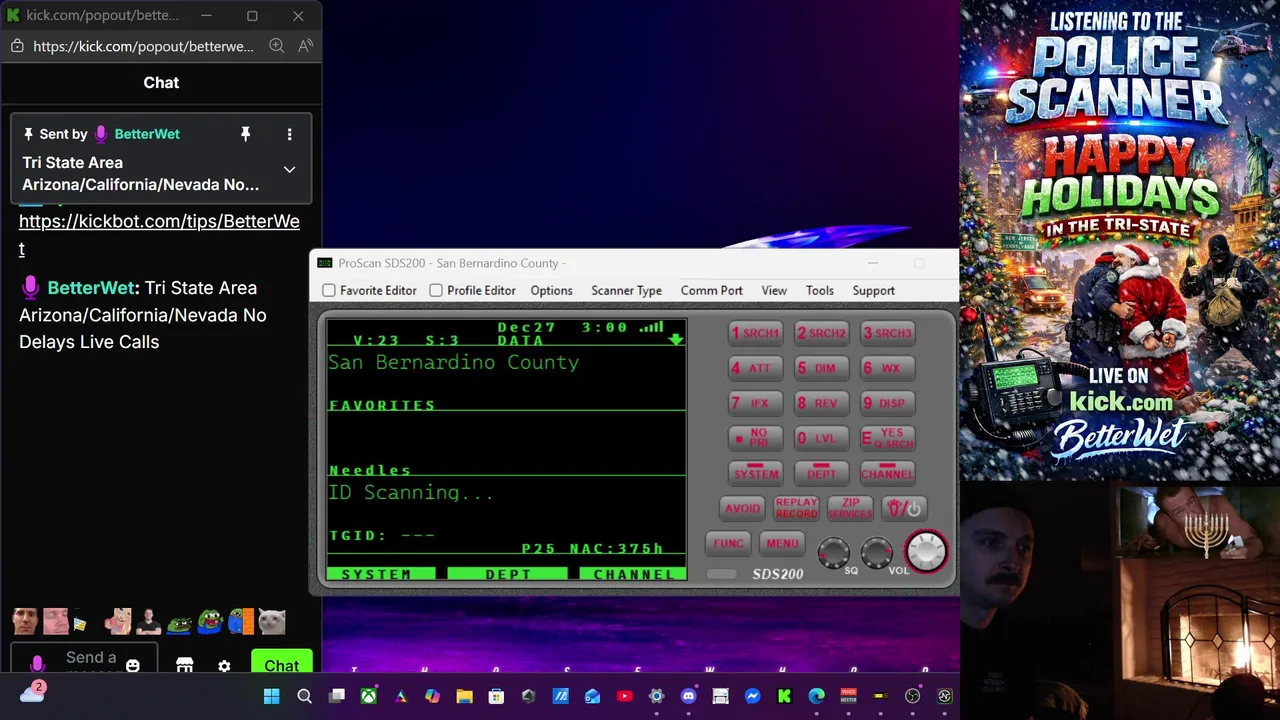Click the 8 REV key
Image resolution: width=1280 pixels, height=720 pixels.
pyautogui.click(x=821, y=403)
